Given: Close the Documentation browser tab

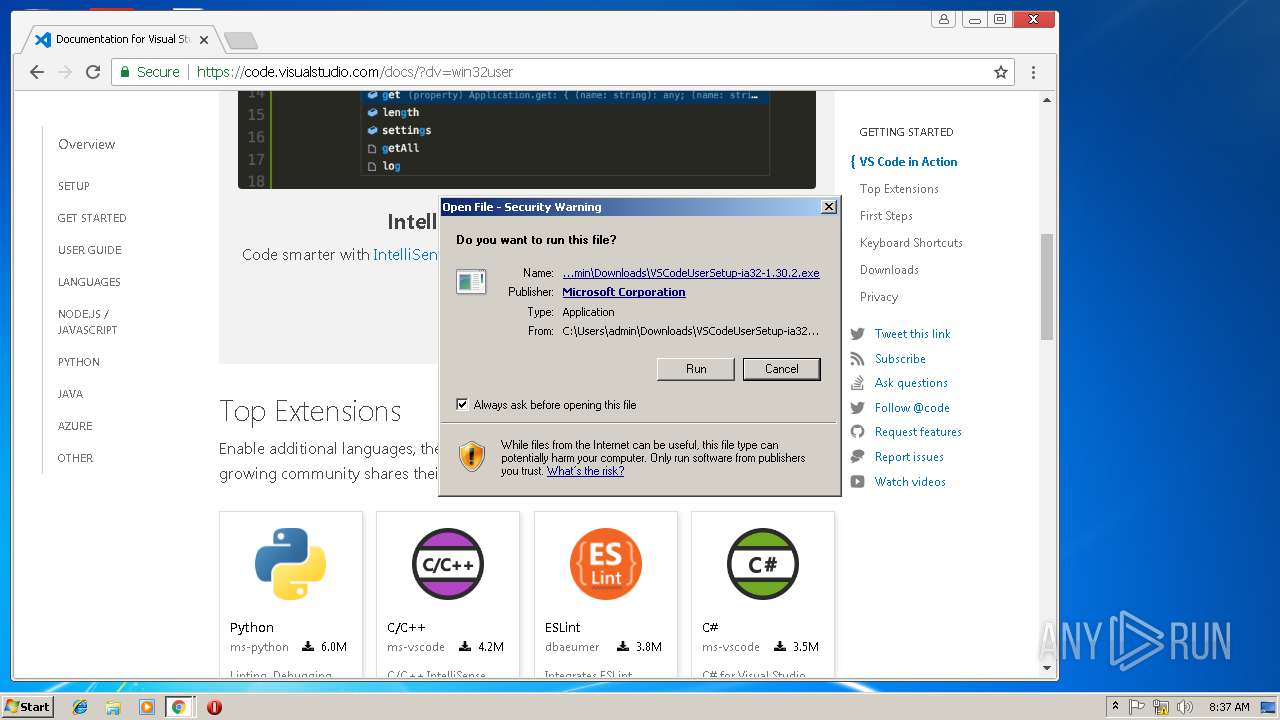Looking at the screenshot, I should (204, 40).
